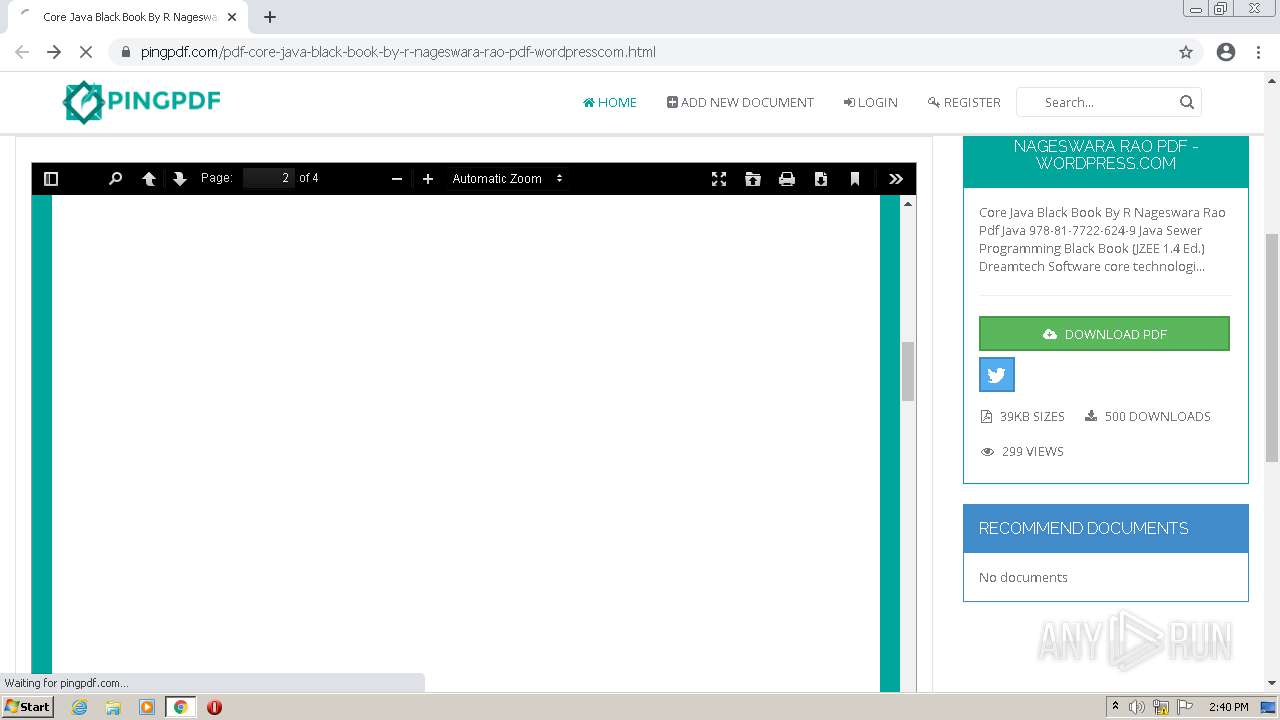1280x720 pixels.
Task: Open Internet Explorer from taskbar
Action: click(x=79, y=707)
